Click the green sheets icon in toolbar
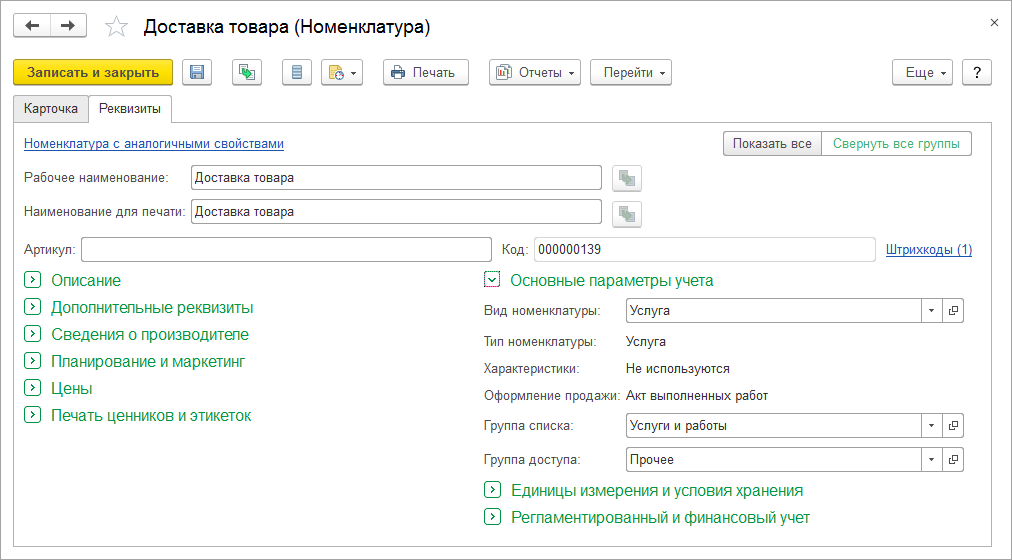This screenshot has height=560, width=1012. tap(247, 72)
